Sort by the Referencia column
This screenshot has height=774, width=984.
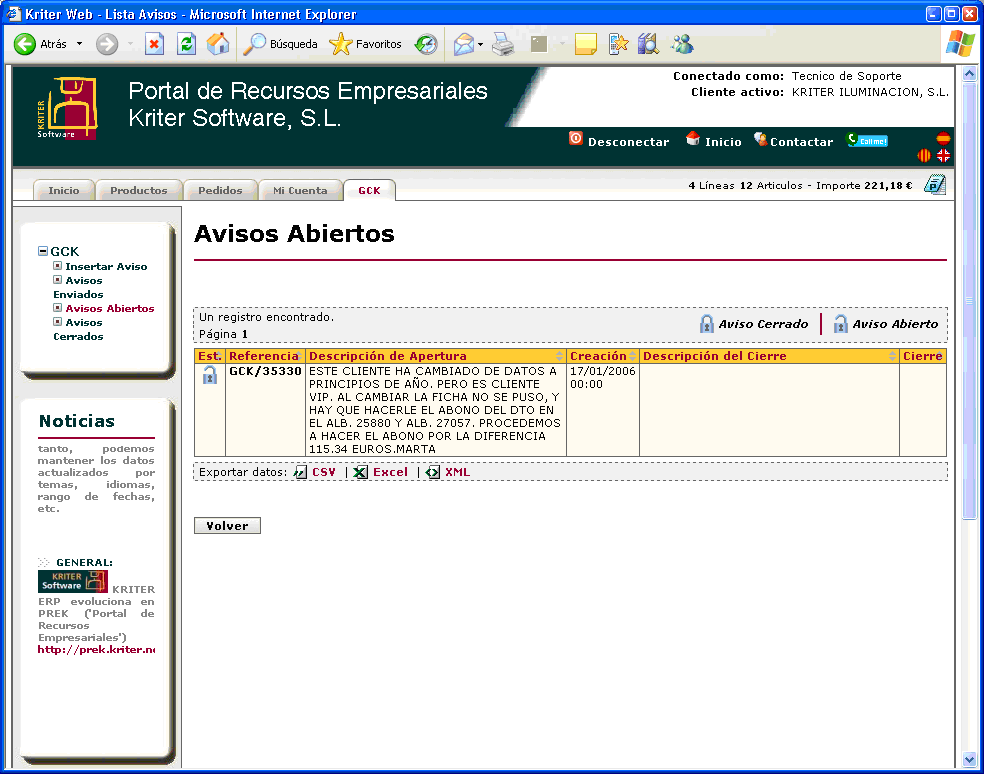tap(265, 356)
